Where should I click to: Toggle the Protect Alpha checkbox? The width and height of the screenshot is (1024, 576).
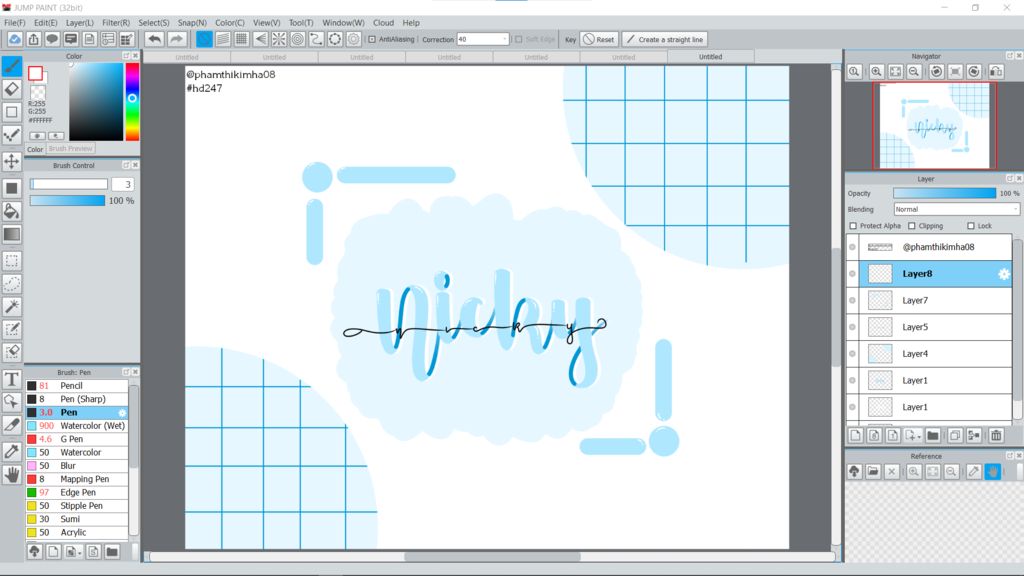pos(853,226)
